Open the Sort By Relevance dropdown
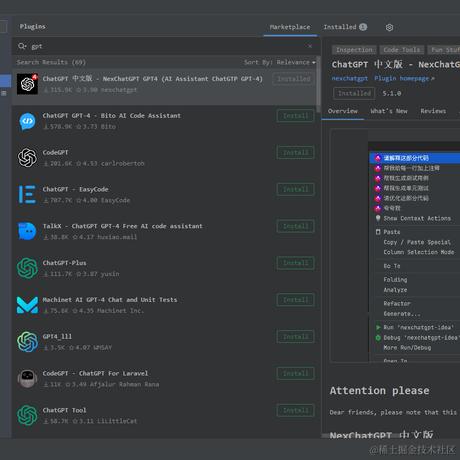 [280, 62]
